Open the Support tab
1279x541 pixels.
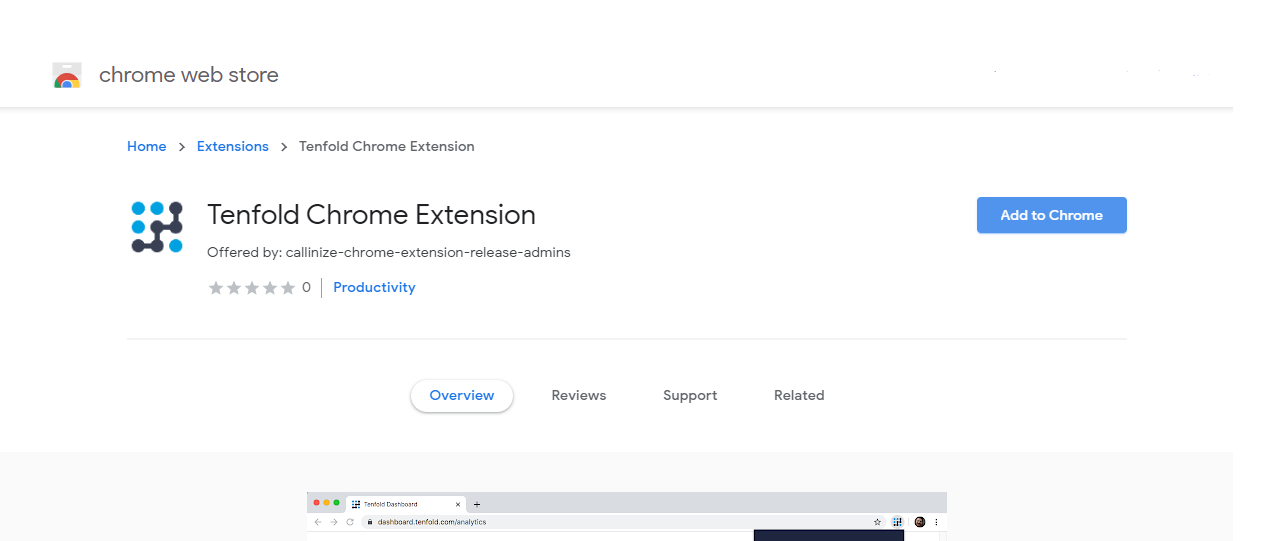pyautogui.click(x=690, y=395)
